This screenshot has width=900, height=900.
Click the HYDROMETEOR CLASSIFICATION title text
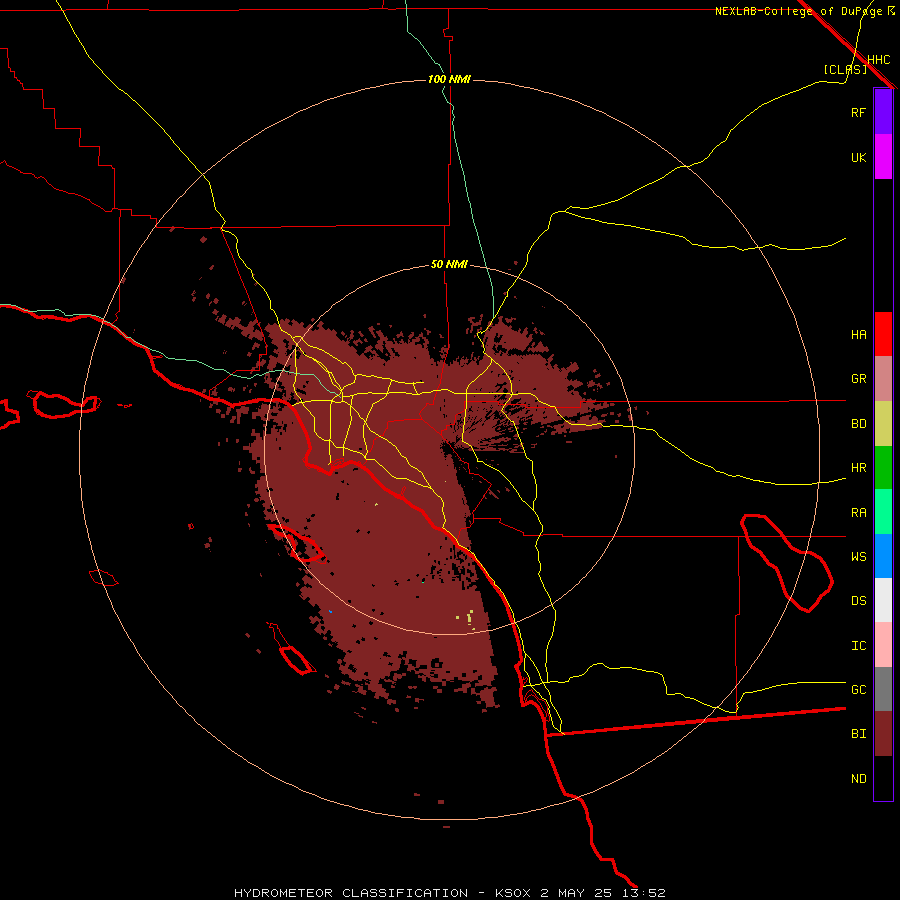coord(351,893)
